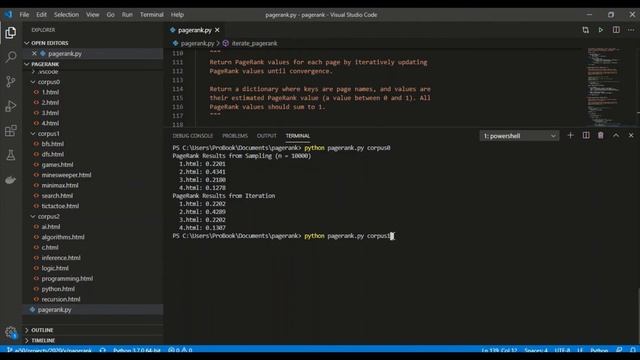Switch to the Debug Console tab
The width and height of the screenshot is (640, 360).
(x=193, y=136)
